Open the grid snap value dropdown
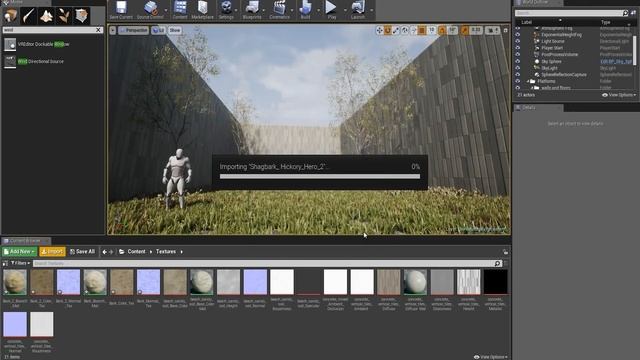 pyautogui.click(x=432, y=30)
